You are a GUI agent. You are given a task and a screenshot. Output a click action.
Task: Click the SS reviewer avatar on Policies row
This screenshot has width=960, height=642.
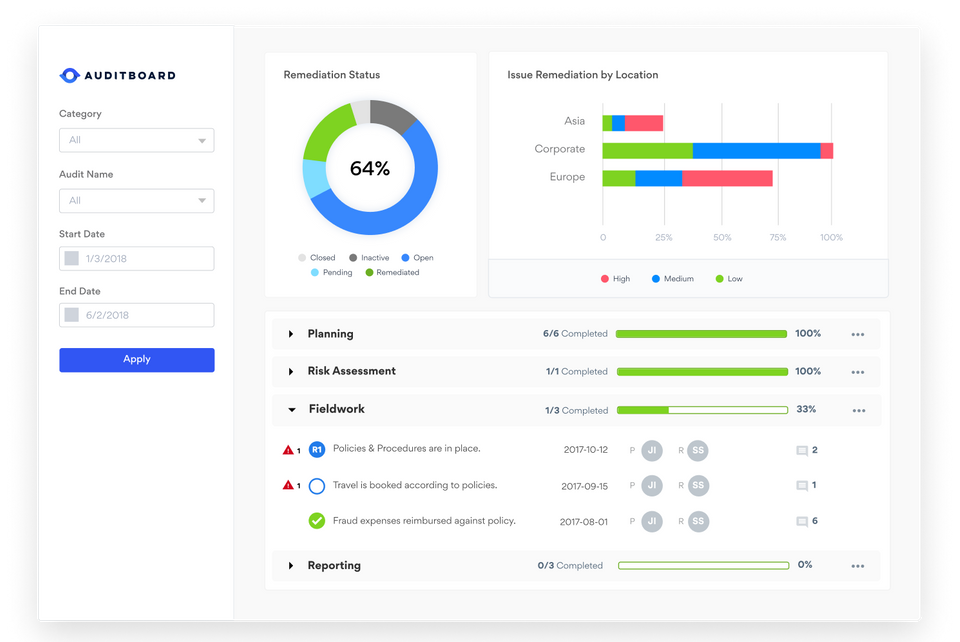click(x=697, y=450)
